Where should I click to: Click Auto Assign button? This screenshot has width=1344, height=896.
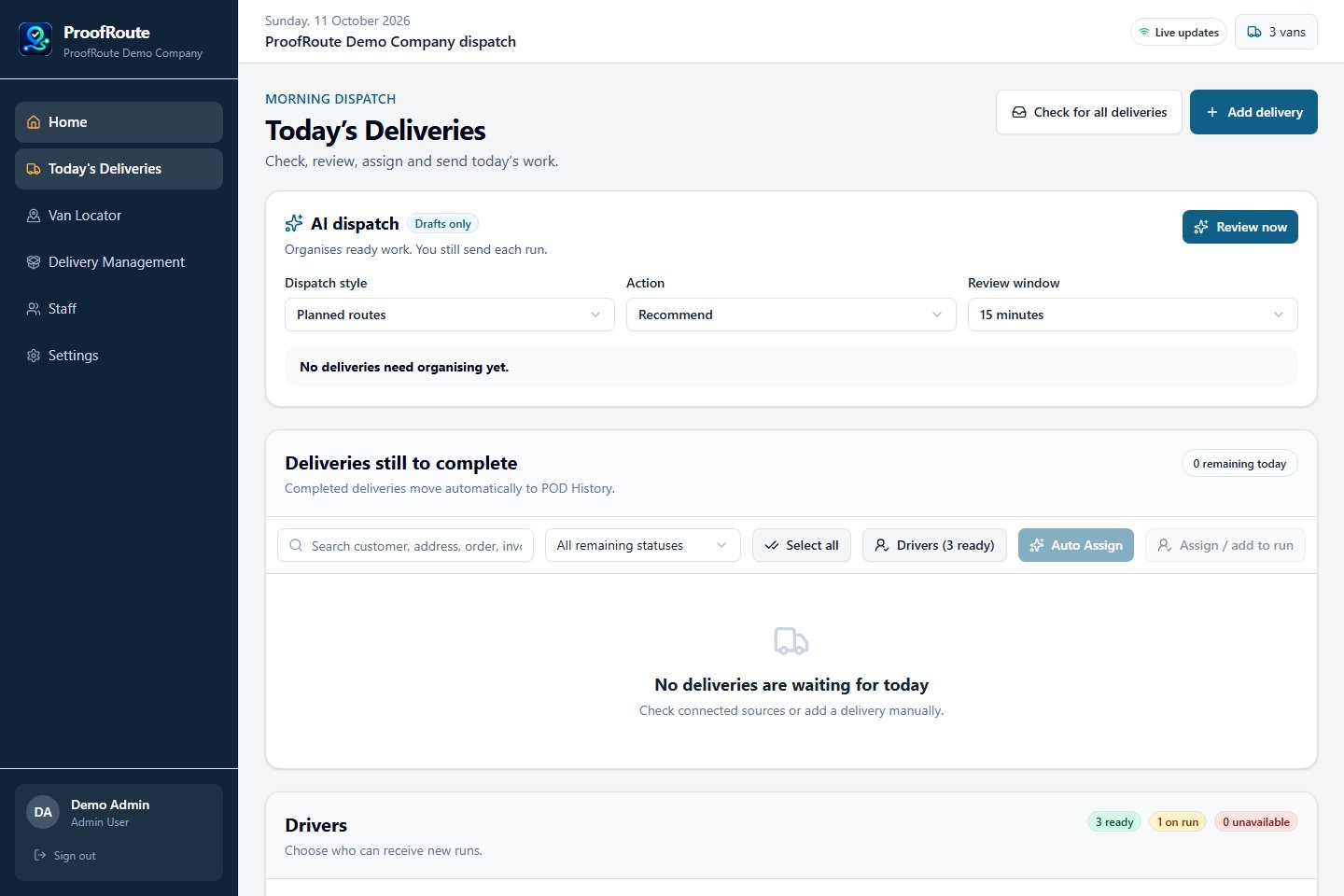pyautogui.click(x=1076, y=545)
